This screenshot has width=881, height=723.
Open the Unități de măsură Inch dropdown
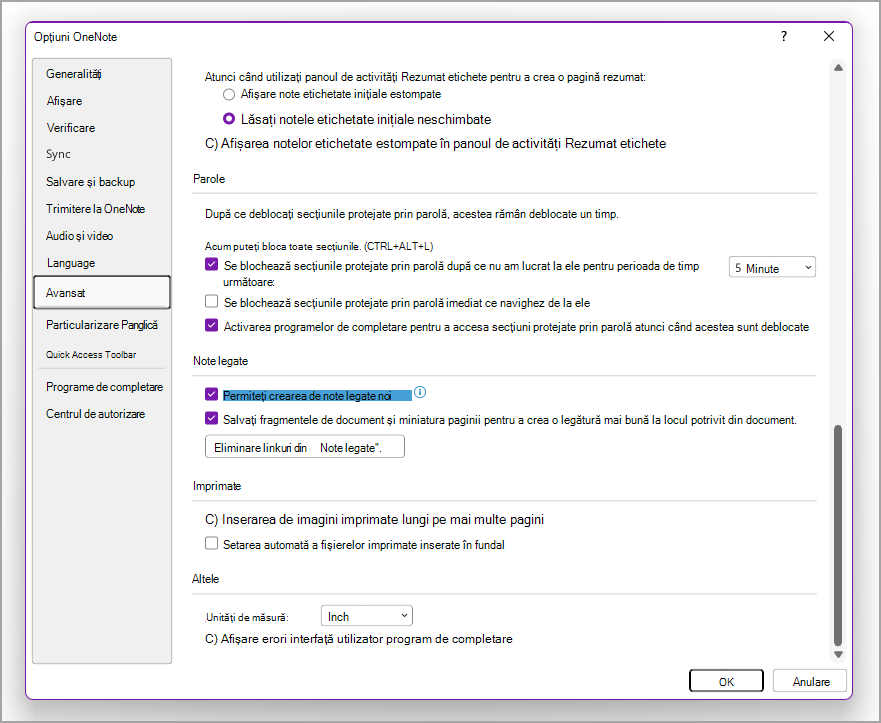(366, 616)
